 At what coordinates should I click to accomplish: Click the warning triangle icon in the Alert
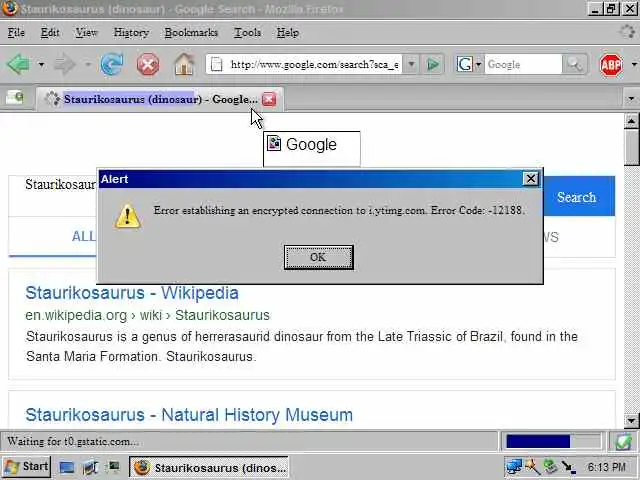(128, 216)
